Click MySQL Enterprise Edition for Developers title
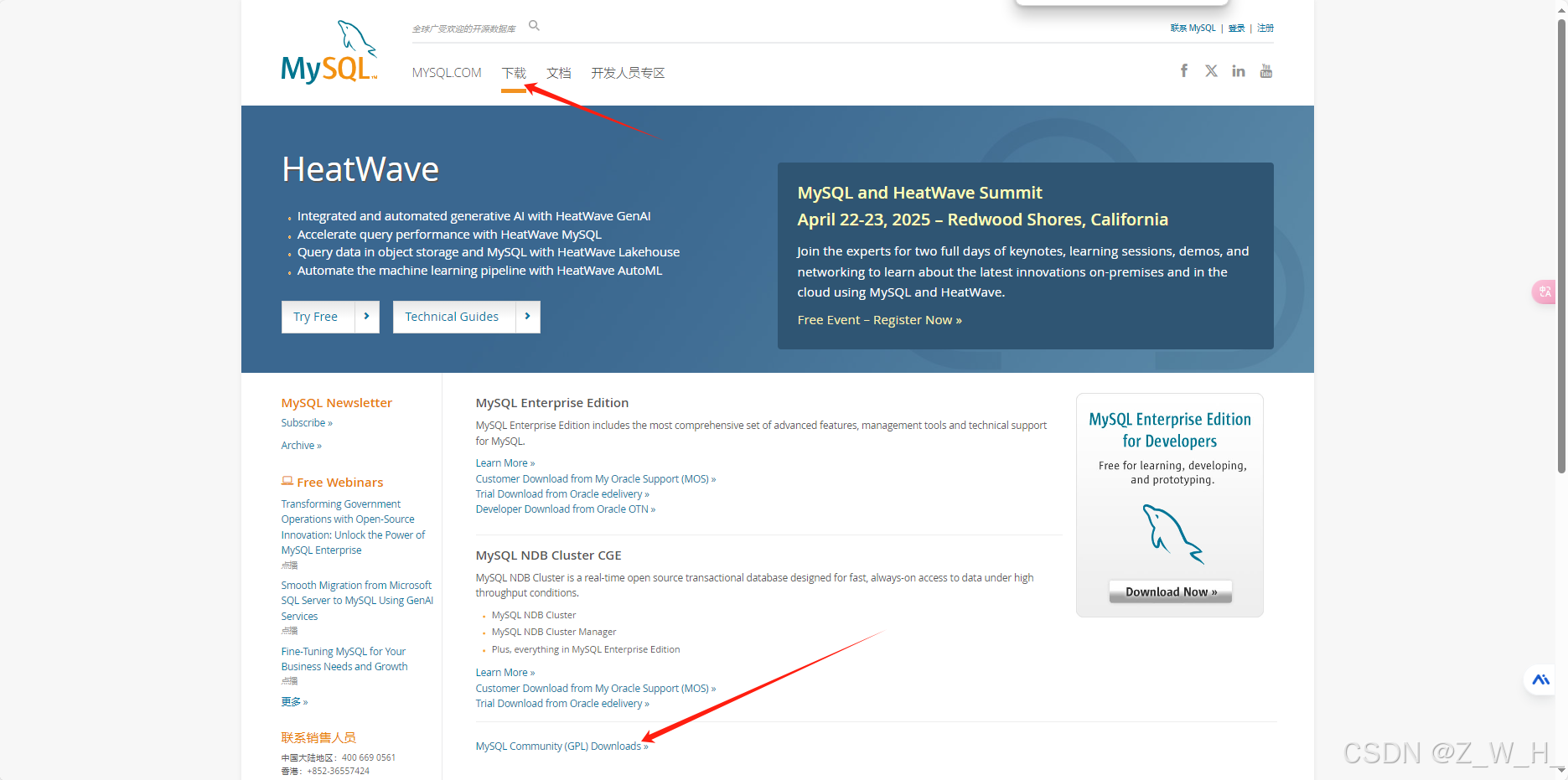The width and height of the screenshot is (1568, 780). click(1170, 430)
